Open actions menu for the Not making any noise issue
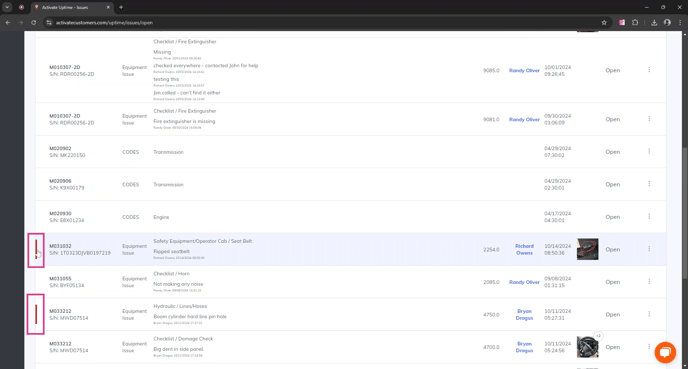The width and height of the screenshot is (688, 369). 649,281
